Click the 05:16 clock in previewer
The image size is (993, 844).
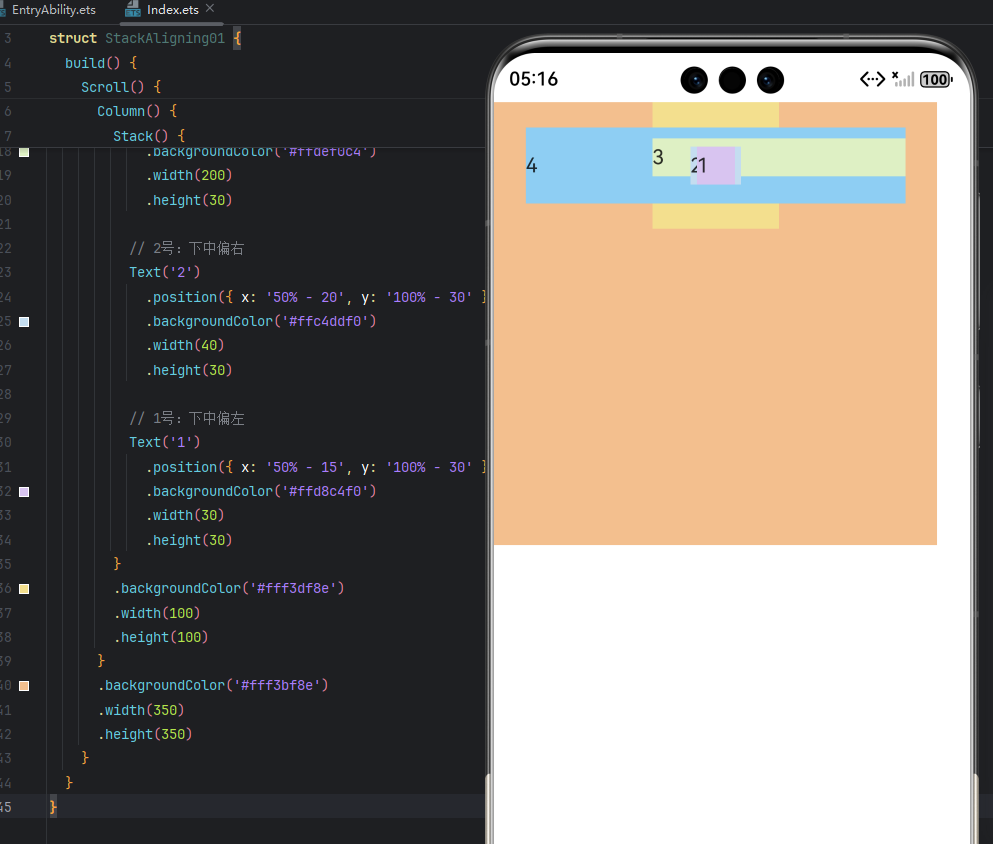[x=533, y=79]
